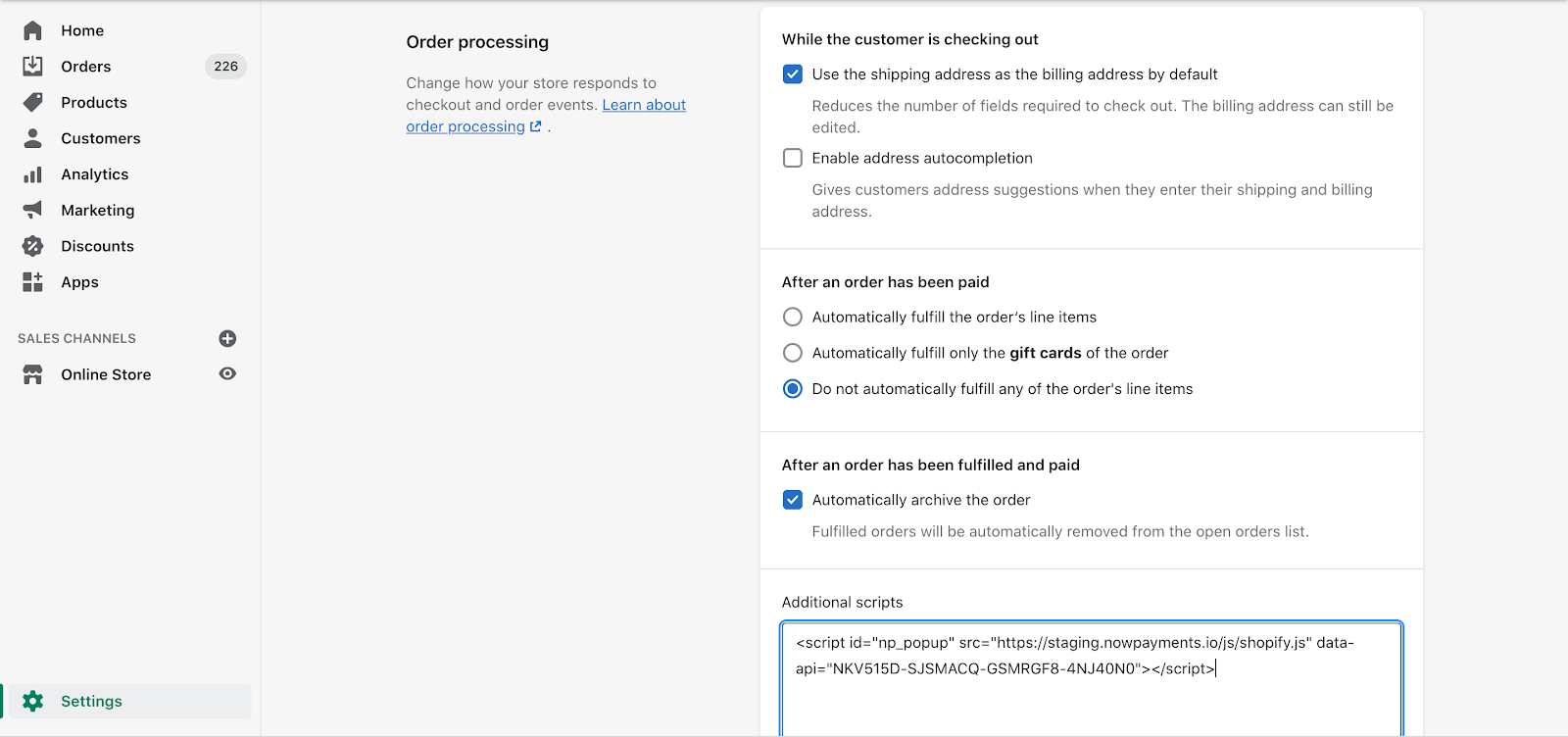Select the Customers person icon
Image resolution: width=1568 pixels, height=737 pixels.
click(32, 138)
